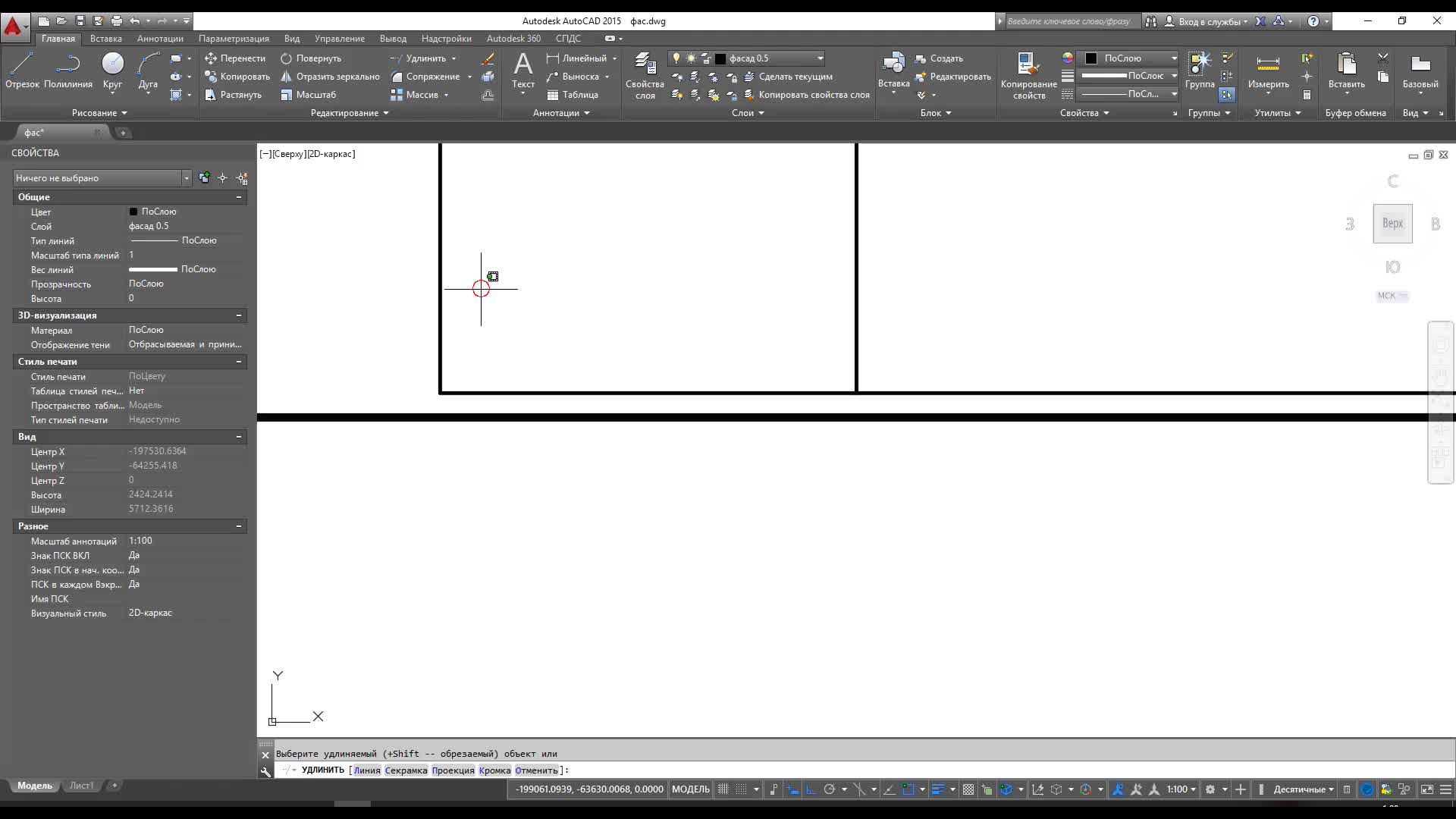Image resolution: width=1456 pixels, height=819 pixels.
Task: Click the erase icon in Редактирование panel
Action: click(488, 58)
